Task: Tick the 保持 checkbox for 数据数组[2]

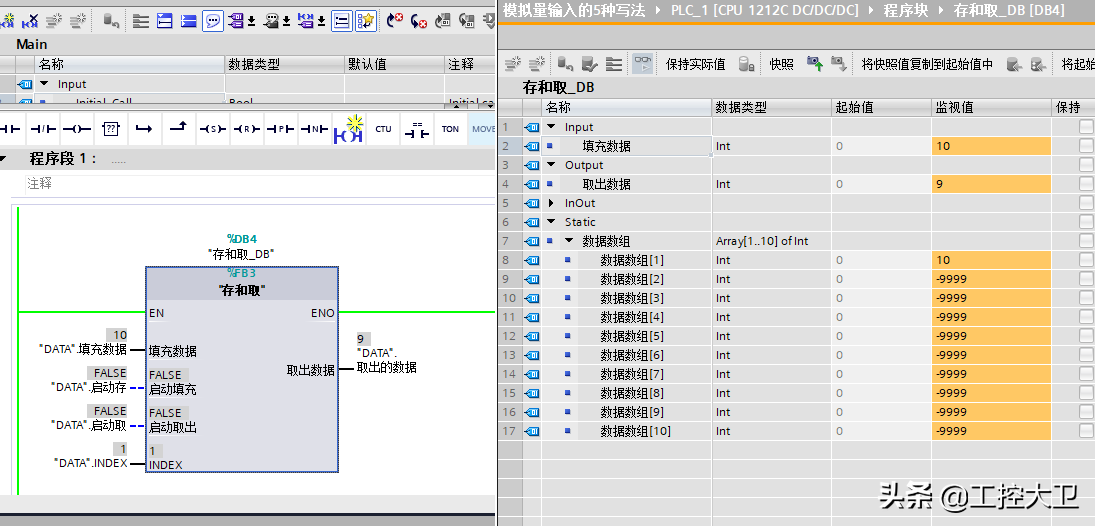Action: pyautogui.click(x=1086, y=279)
